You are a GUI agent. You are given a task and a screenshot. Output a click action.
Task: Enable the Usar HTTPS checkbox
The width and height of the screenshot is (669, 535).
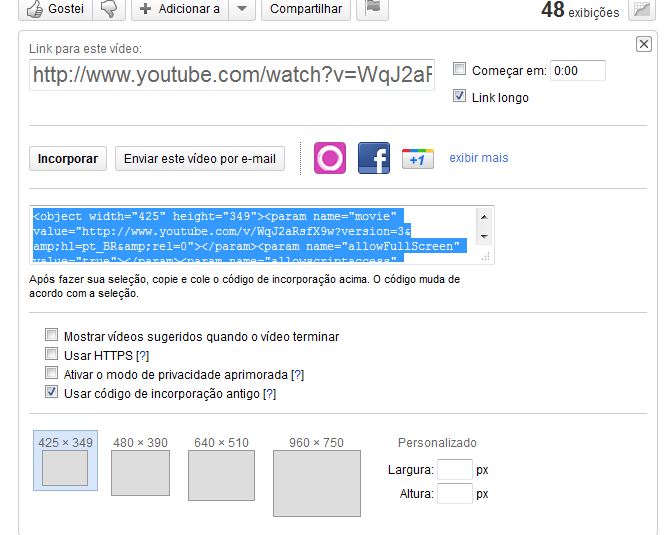[x=51, y=354]
